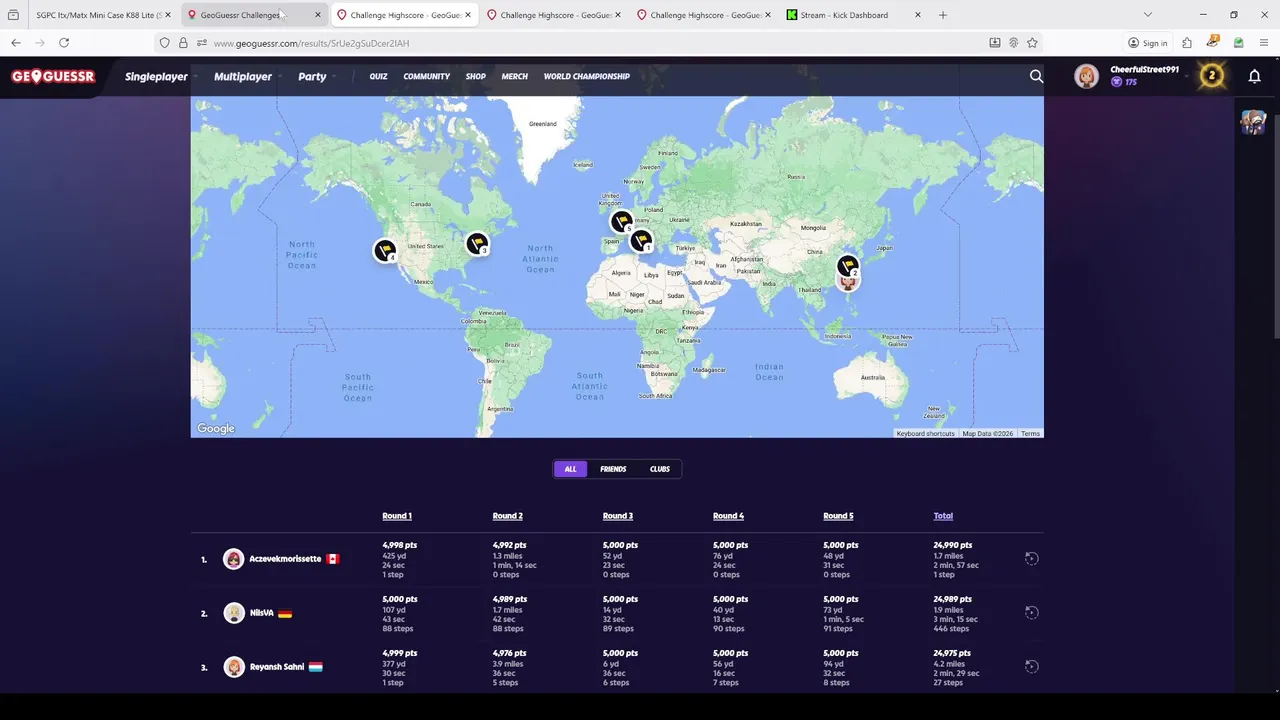1280x720 pixels.
Task: Replay Aczevekmorissette's game via the replay icon
Action: (1031, 559)
